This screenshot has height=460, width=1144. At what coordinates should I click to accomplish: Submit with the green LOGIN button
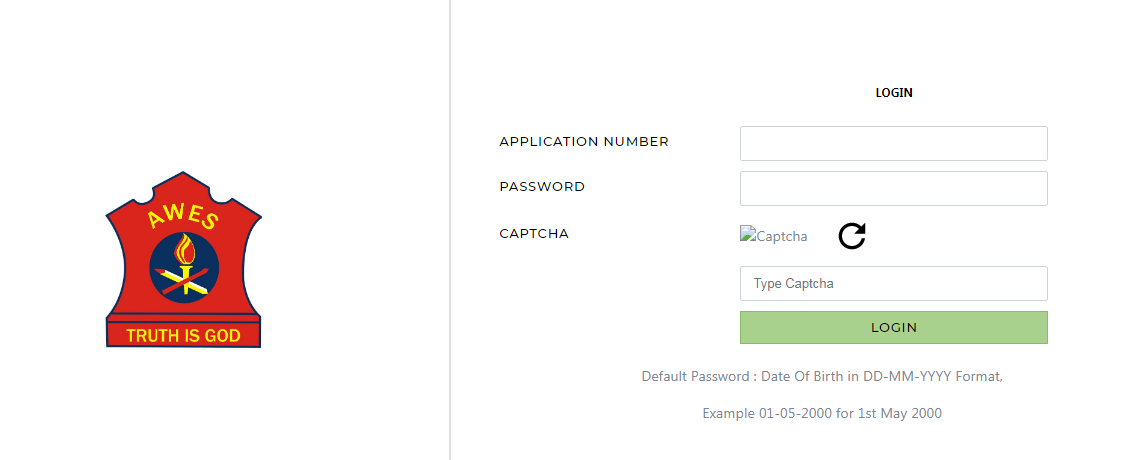[x=894, y=327]
